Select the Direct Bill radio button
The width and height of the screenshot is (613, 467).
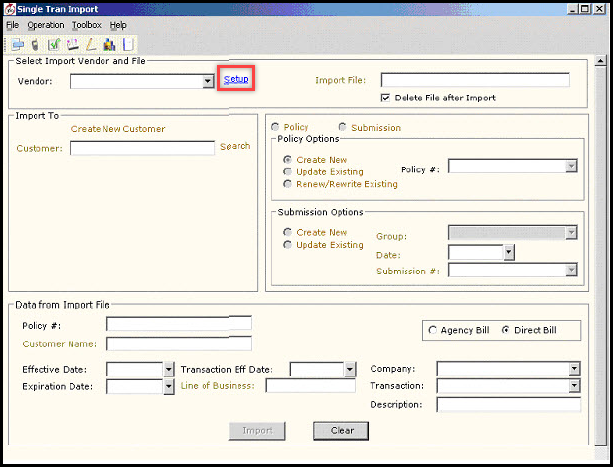(x=505, y=330)
